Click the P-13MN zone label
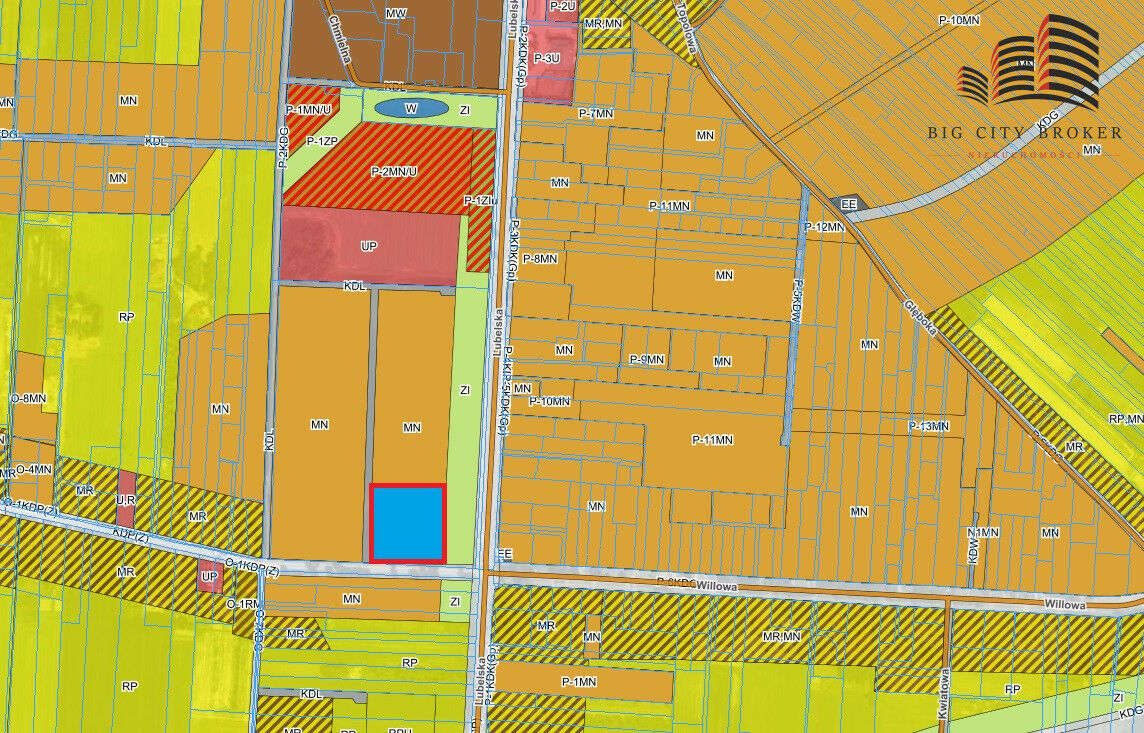 (x=927, y=426)
